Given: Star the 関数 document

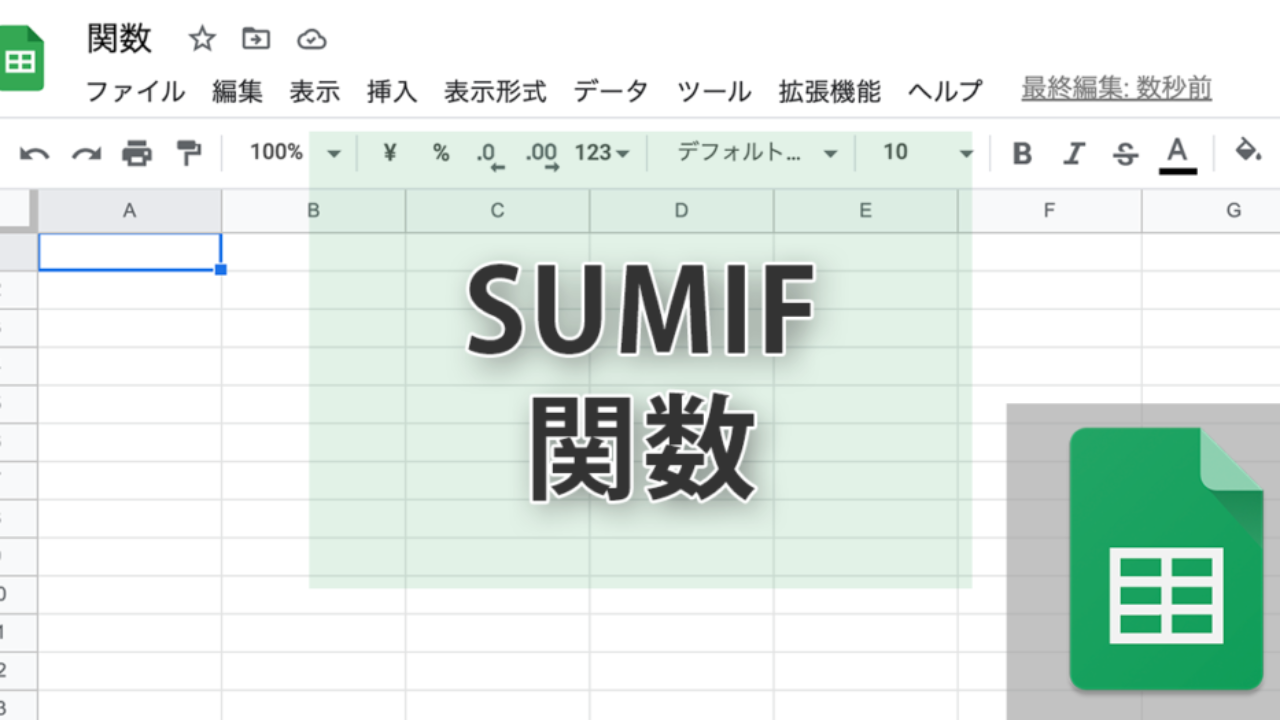Looking at the screenshot, I should (202, 39).
